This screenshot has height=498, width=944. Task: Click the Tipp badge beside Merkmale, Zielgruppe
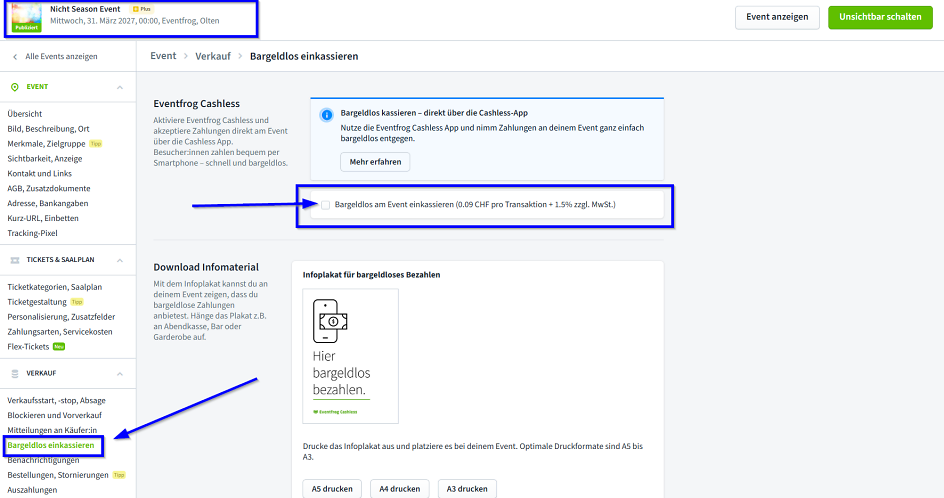click(x=96, y=144)
